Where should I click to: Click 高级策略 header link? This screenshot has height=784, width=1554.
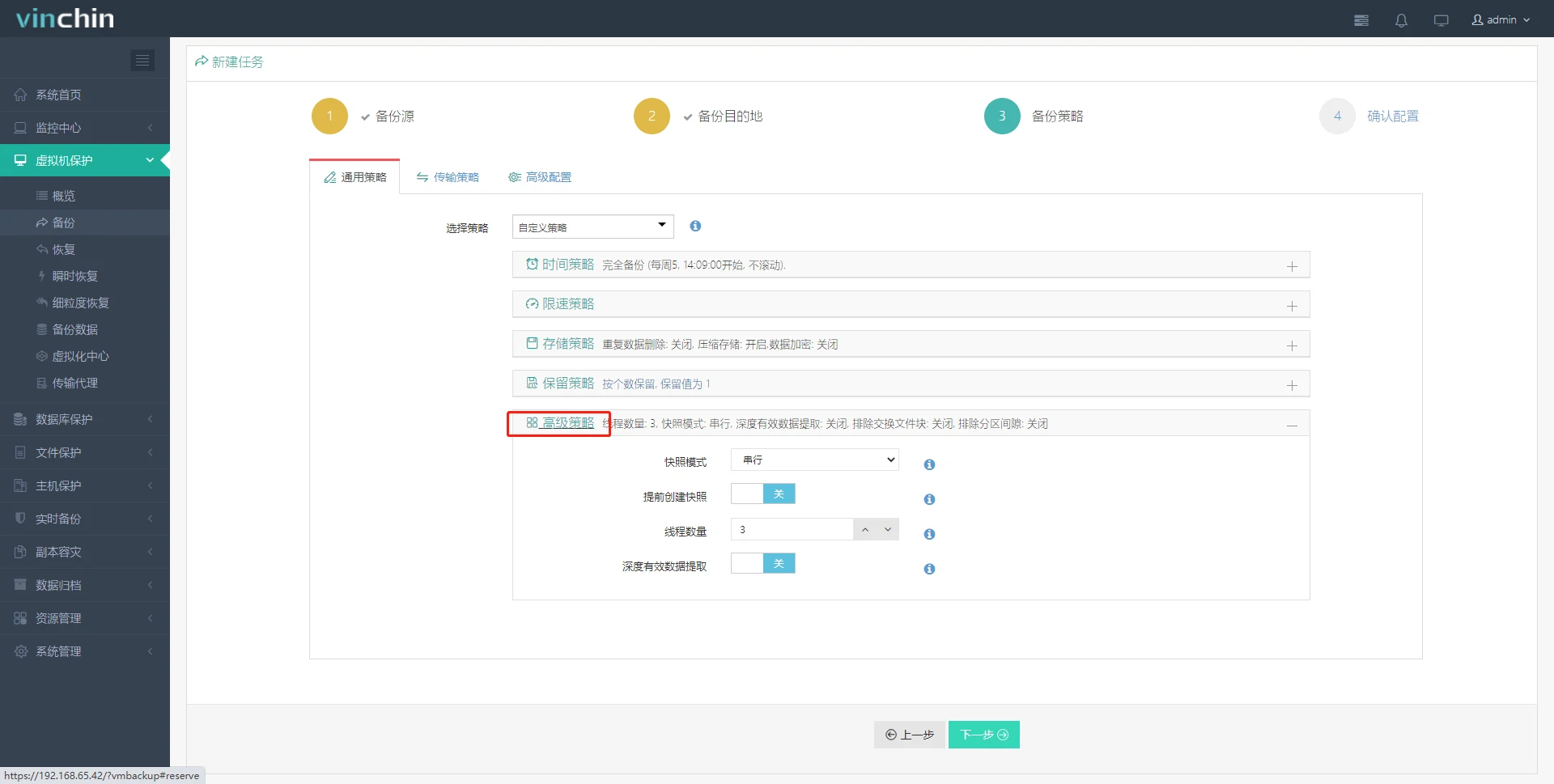tap(560, 423)
